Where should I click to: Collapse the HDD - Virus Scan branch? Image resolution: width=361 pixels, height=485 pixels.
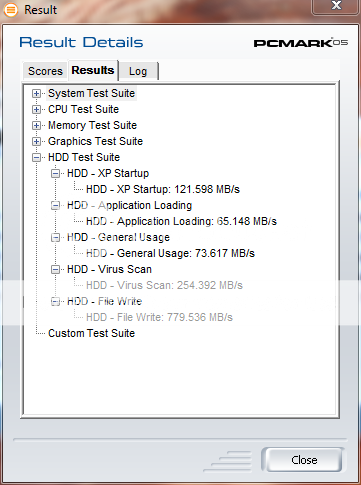[x=56, y=269]
